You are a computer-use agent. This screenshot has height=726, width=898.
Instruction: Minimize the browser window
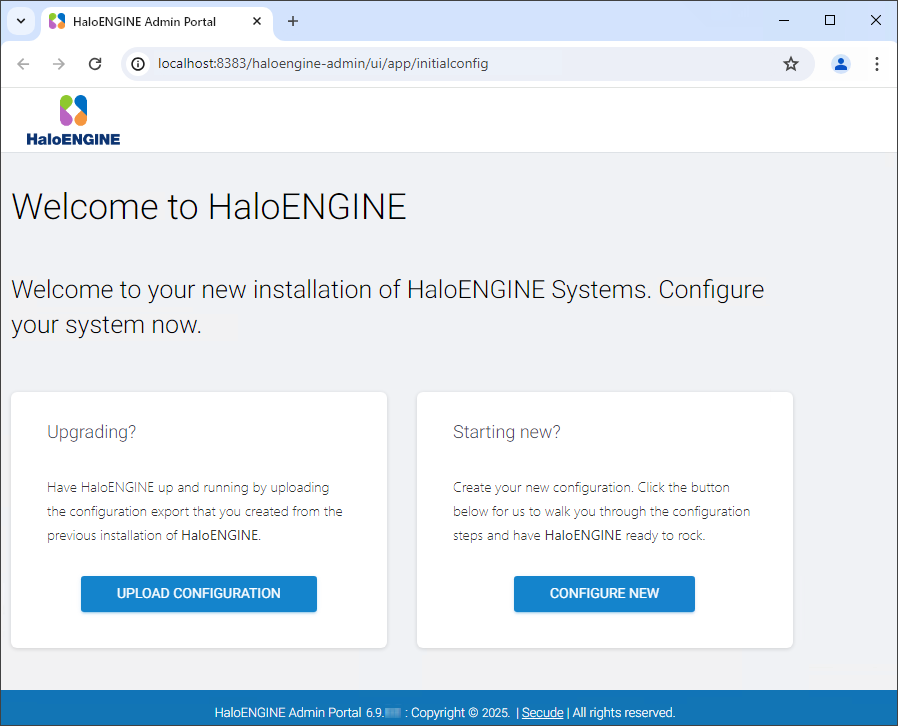pos(783,20)
